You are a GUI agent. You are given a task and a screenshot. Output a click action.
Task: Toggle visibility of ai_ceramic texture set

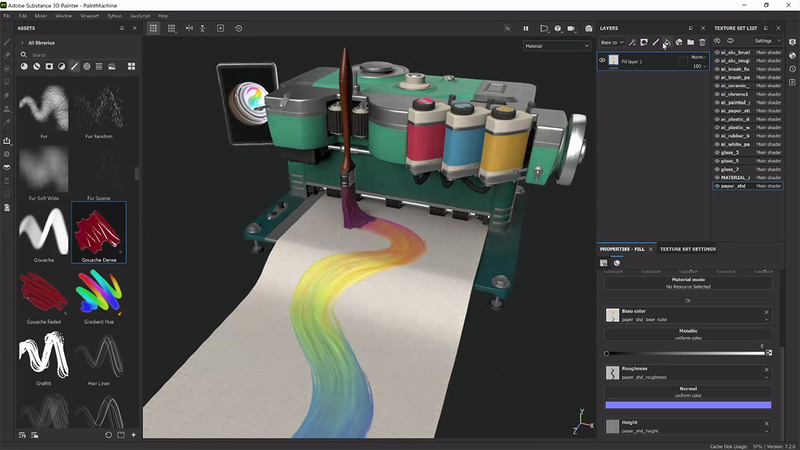(717, 86)
